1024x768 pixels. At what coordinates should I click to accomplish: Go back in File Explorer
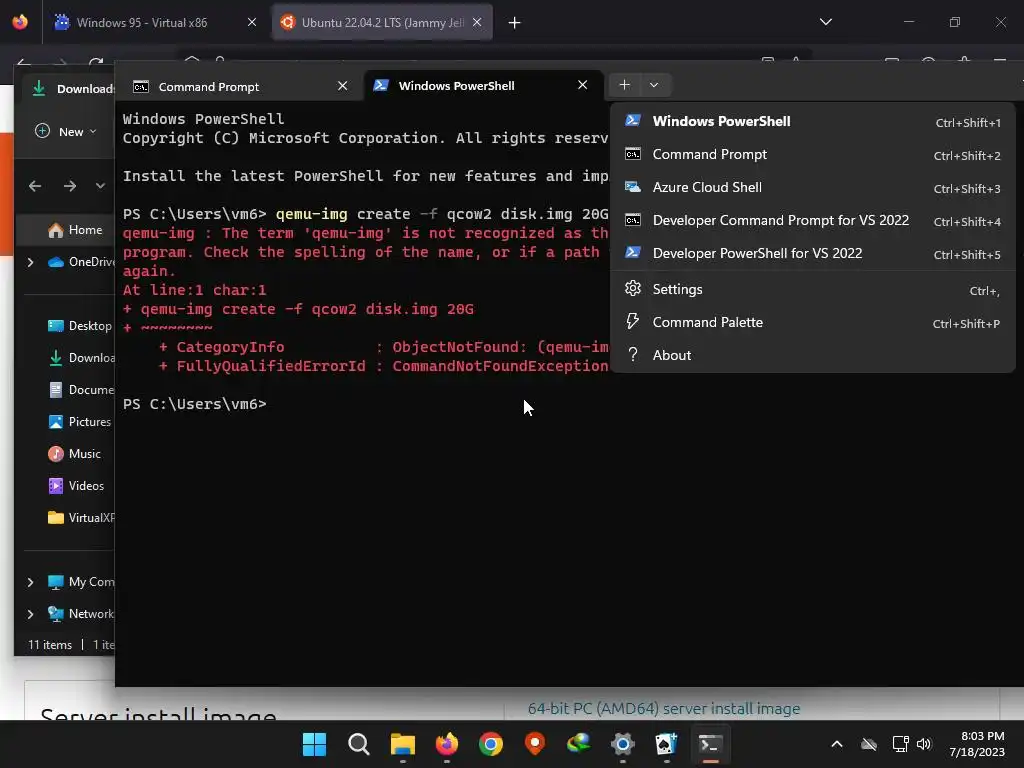tap(35, 186)
